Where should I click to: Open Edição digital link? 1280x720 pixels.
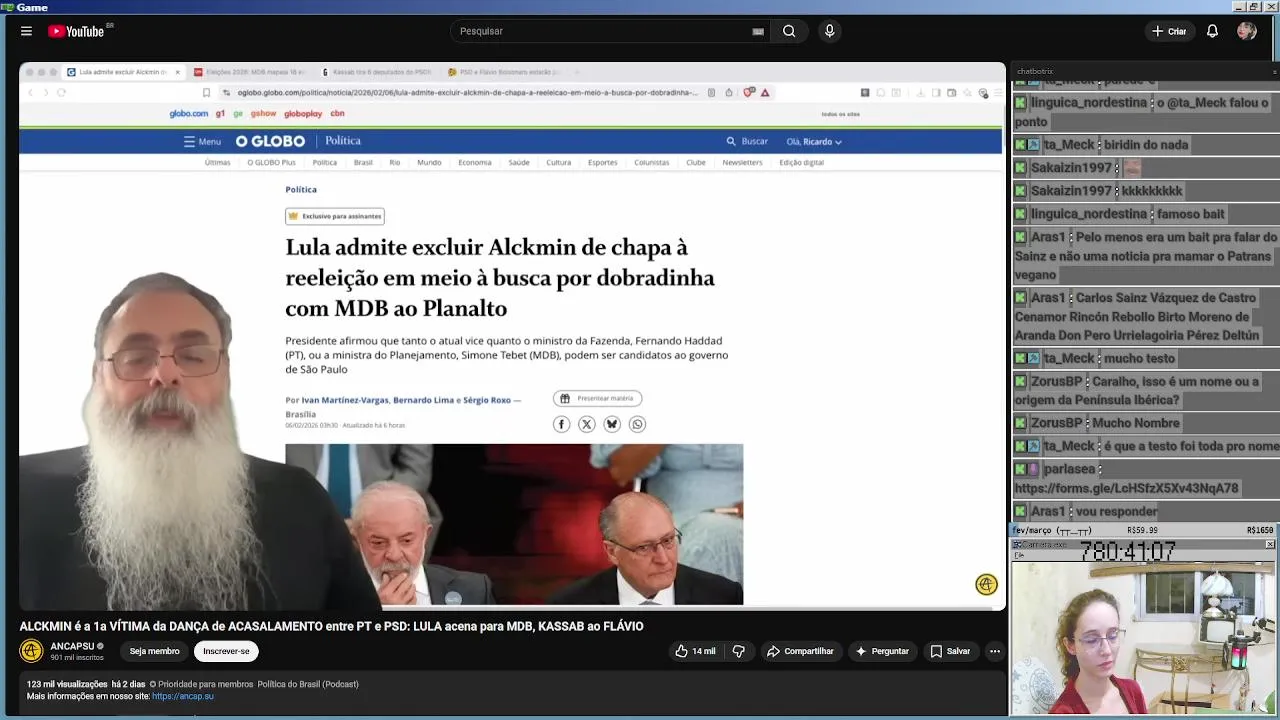pyautogui.click(x=802, y=162)
